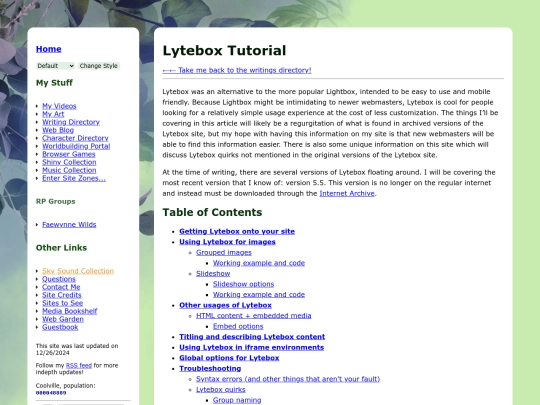Jump to Global options for Lytebox
This screenshot has width=540, height=405.
229,358
